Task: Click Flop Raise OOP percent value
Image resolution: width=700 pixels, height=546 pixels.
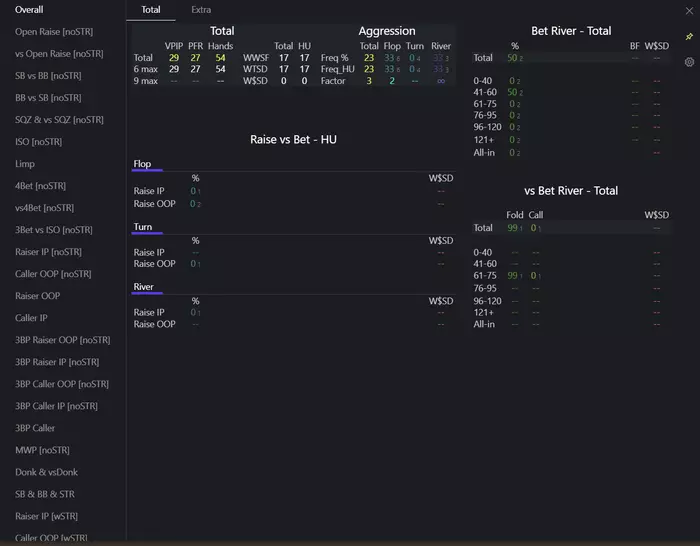Action: (x=193, y=204)
